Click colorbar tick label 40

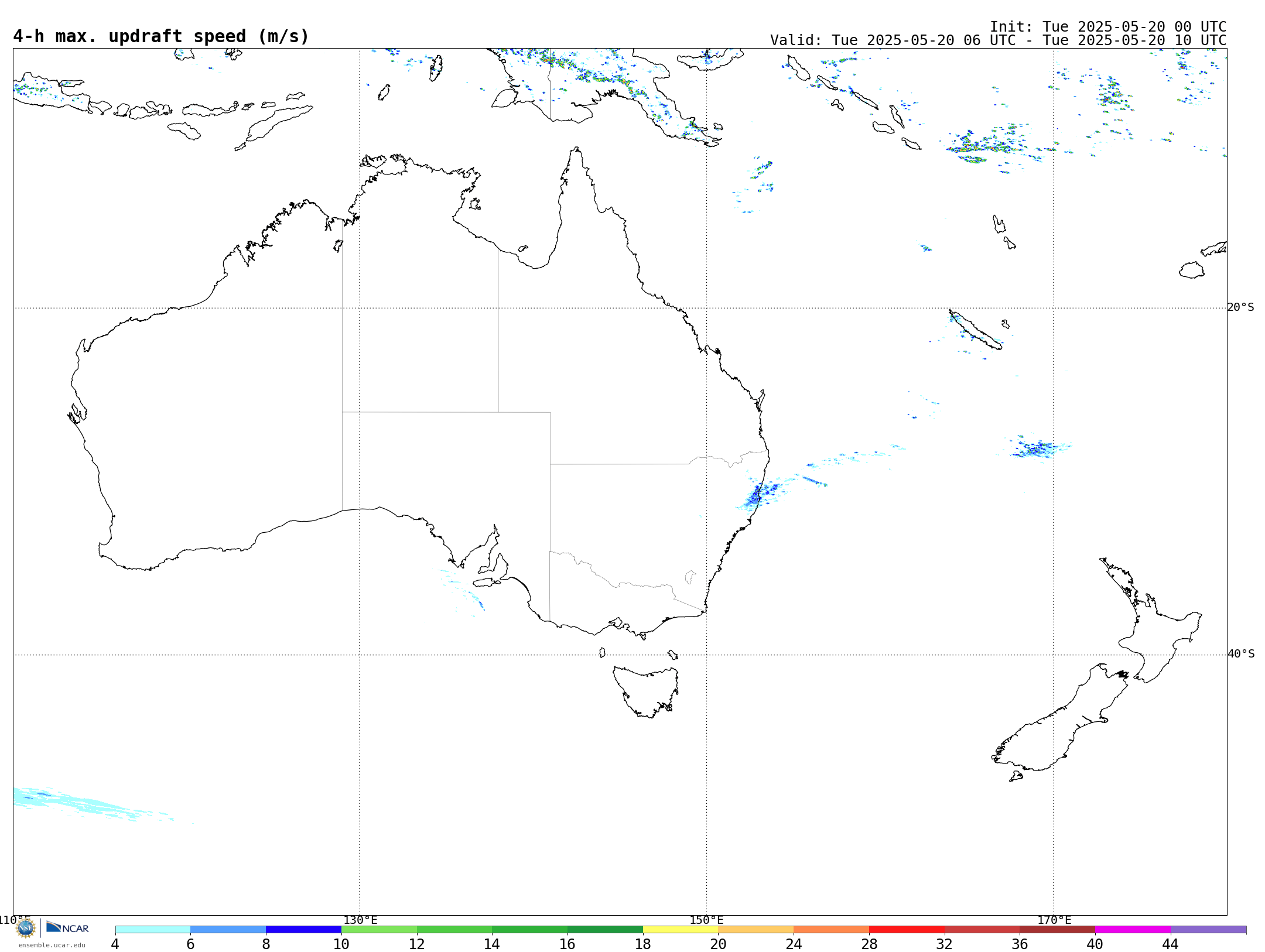click(x=1095, y=944)
